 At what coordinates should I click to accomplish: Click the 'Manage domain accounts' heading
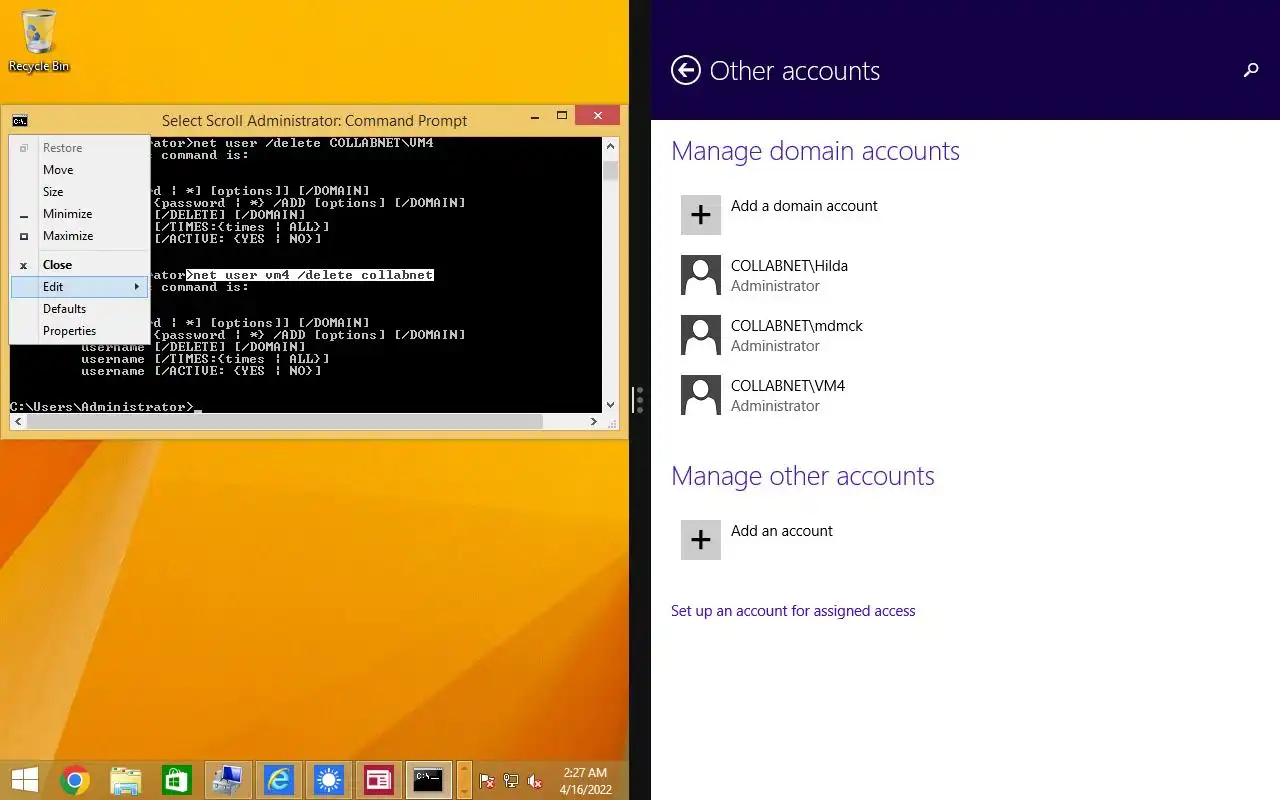pyautogui.click(x=815, y=151)
